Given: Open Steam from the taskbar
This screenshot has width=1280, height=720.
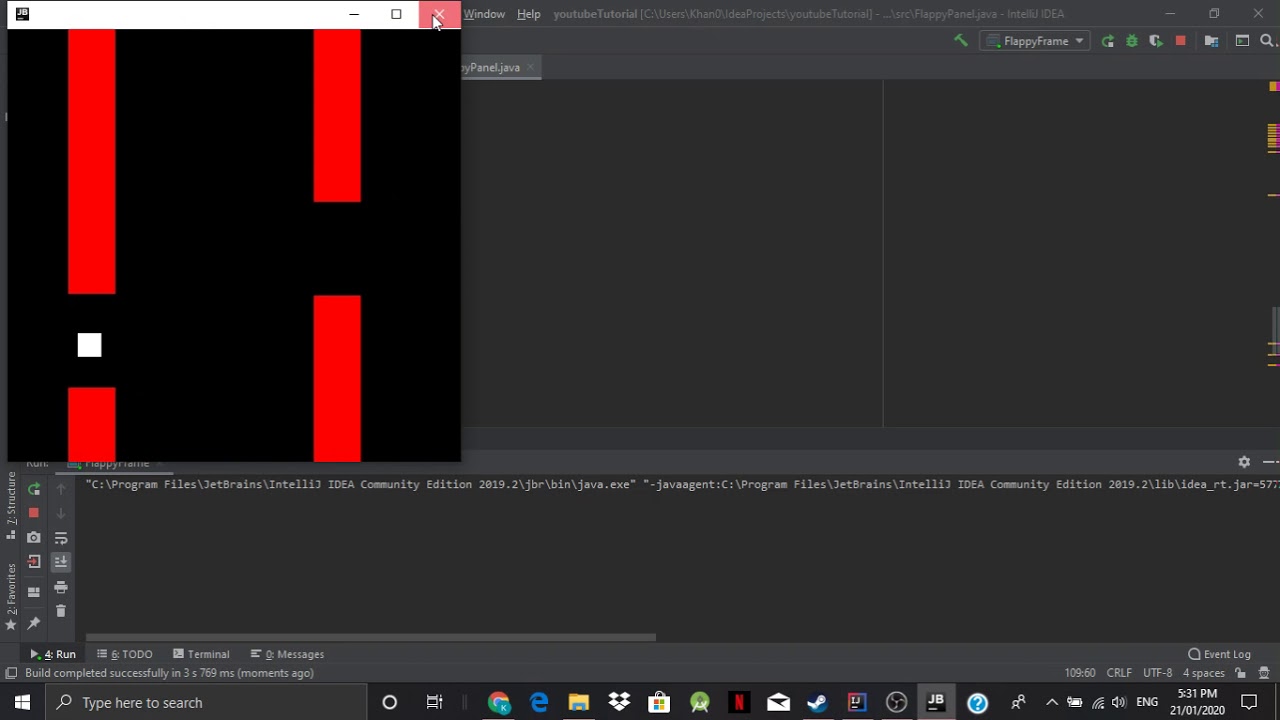Looking at the screenshot, I should pos(817,702).
